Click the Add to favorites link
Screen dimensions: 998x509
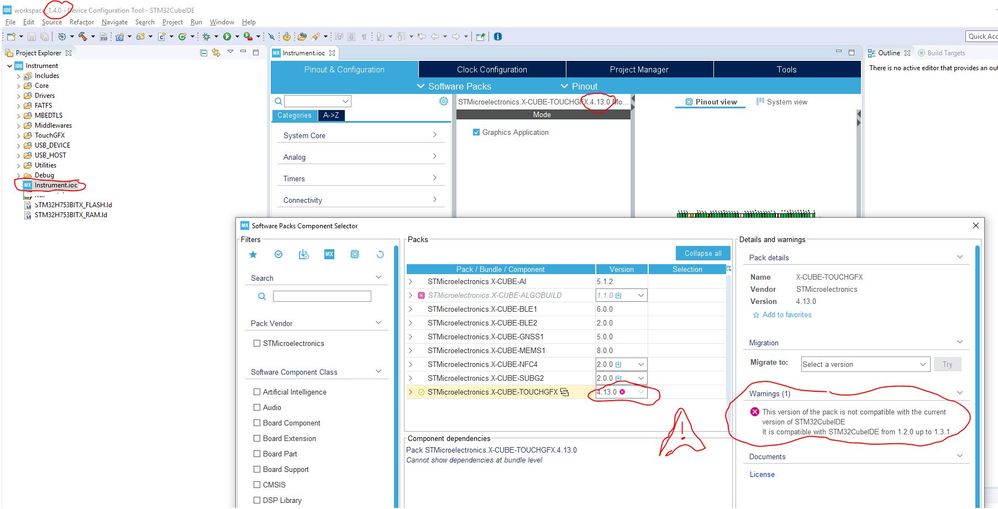[x=787, y=315]
